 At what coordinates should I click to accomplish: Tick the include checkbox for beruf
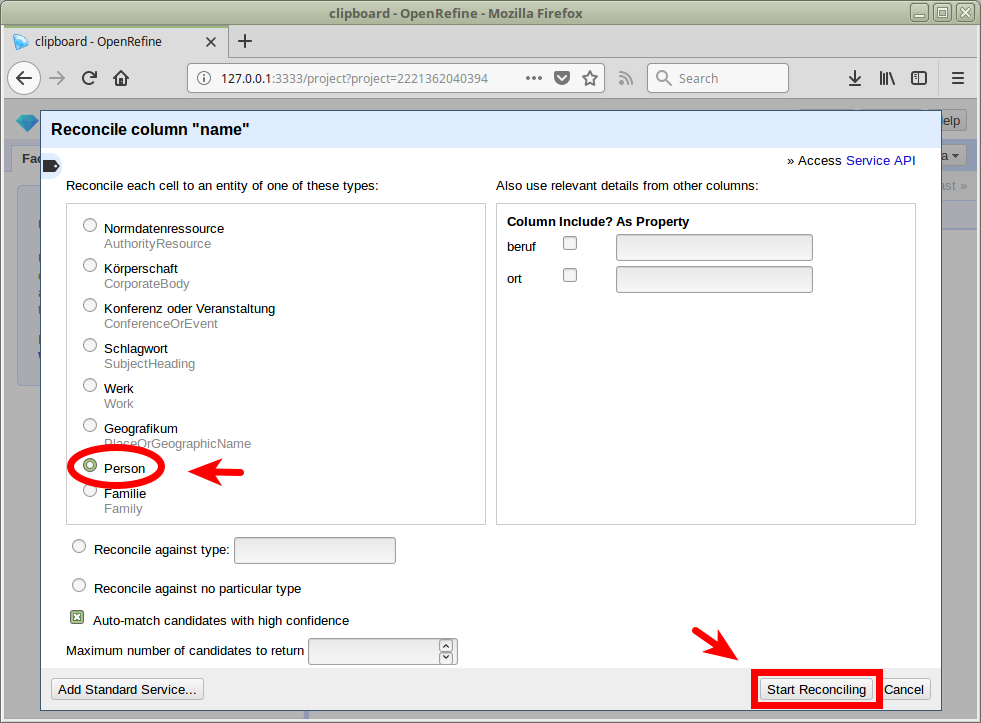coord(570,243)
